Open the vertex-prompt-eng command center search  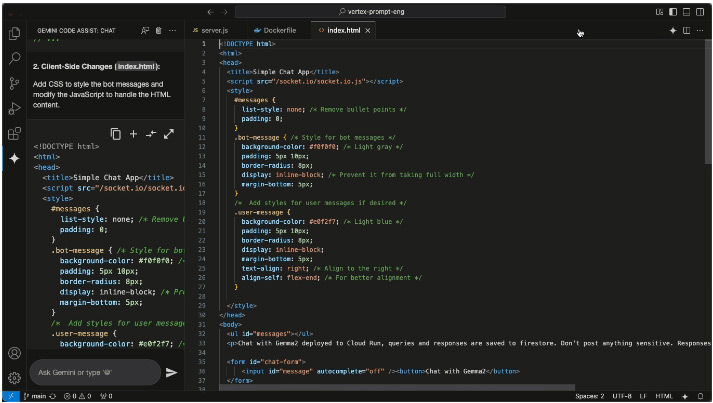pos(371,12)
